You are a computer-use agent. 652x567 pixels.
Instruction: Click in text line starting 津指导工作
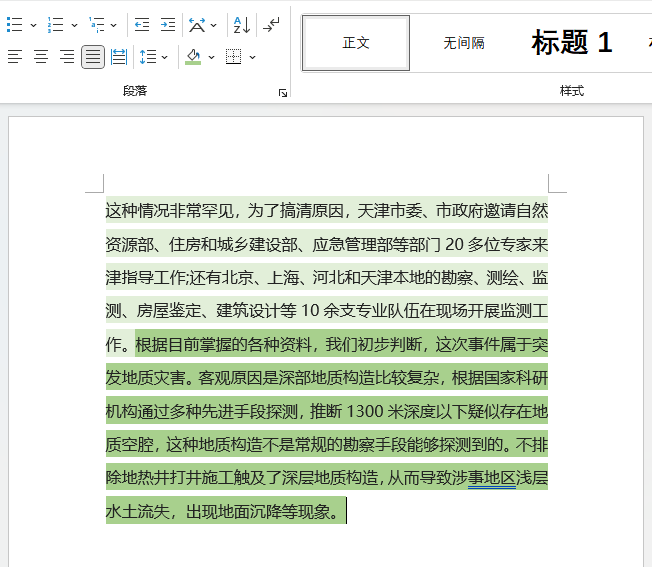(x=327, y=278)
